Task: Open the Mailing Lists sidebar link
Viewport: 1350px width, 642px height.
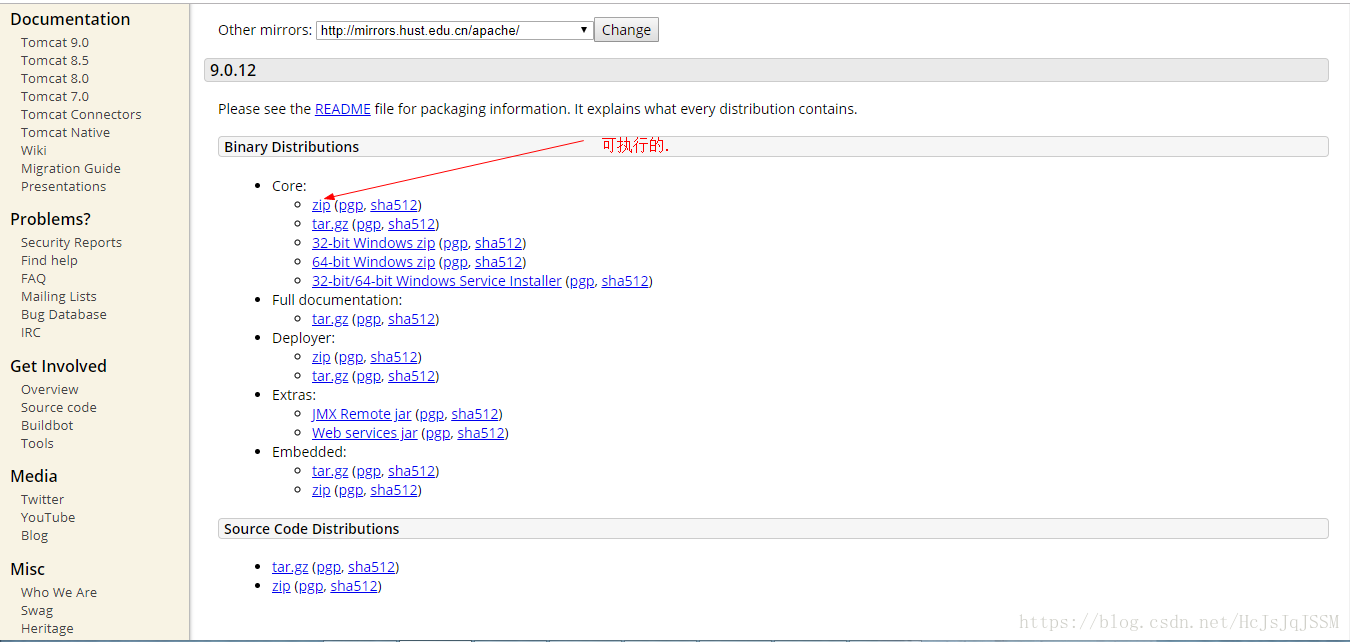Action: pyautogui.click(x=59, y=296)
